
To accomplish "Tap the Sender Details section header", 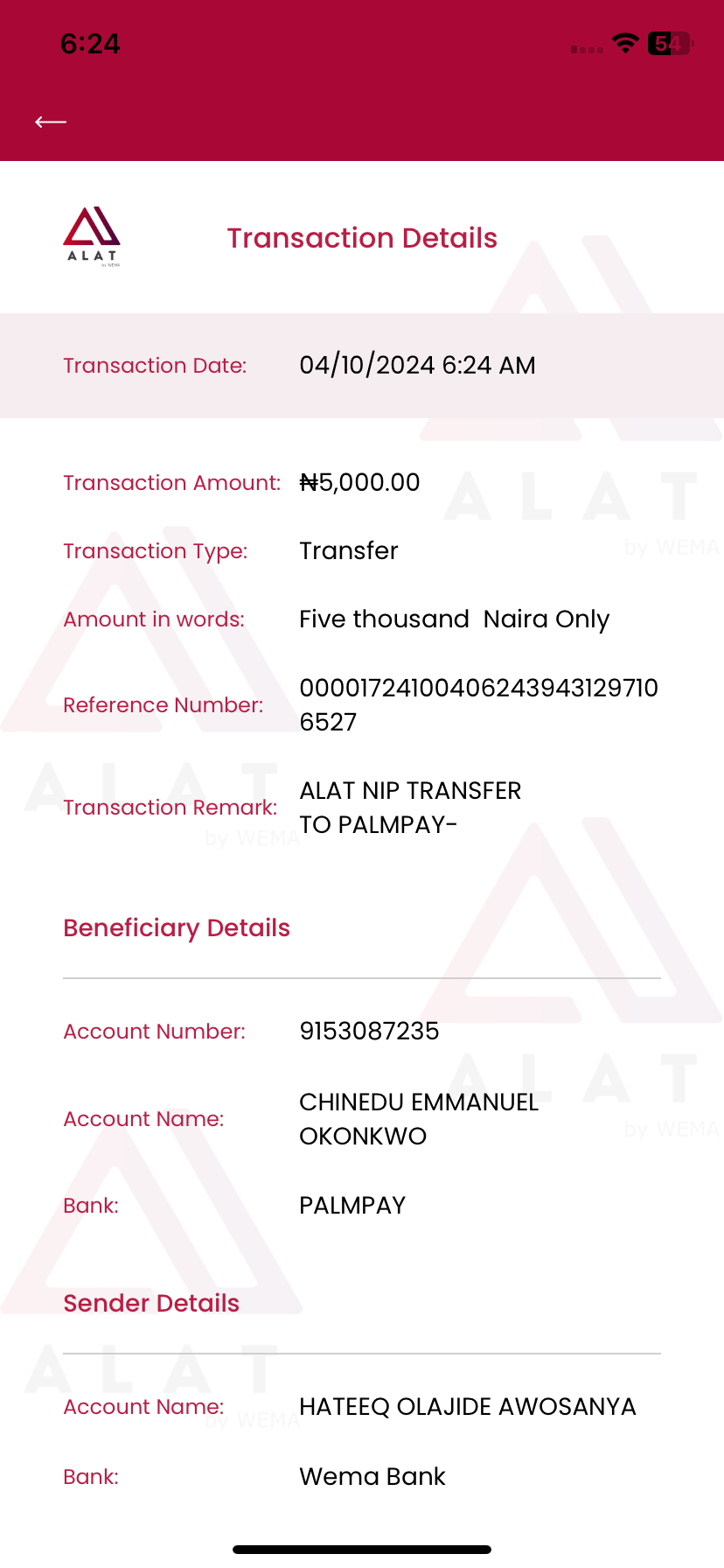I will (151, 1303).
